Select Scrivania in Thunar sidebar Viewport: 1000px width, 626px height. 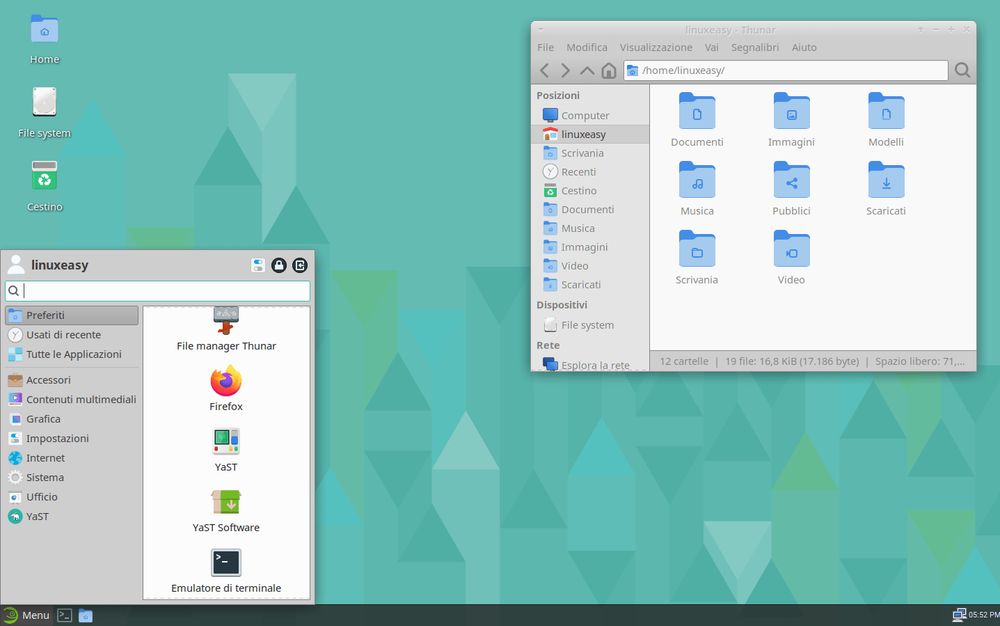590,153
